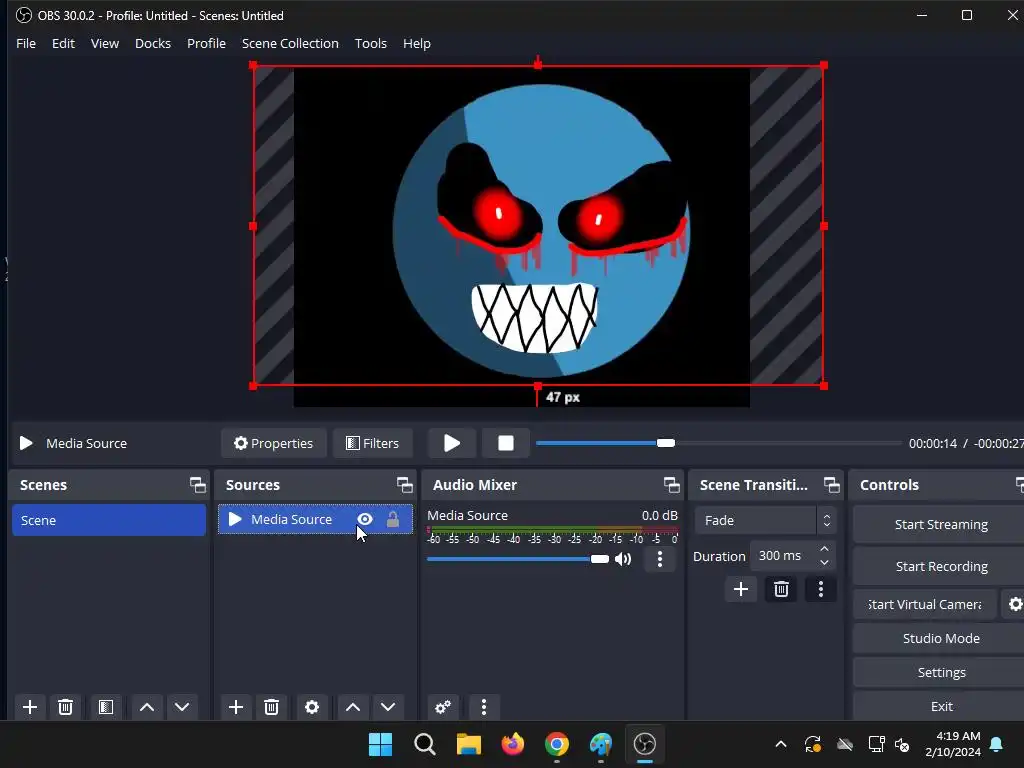
Task: Open the Docks menu
Action: pyautogui.click(x=152, y=43)
